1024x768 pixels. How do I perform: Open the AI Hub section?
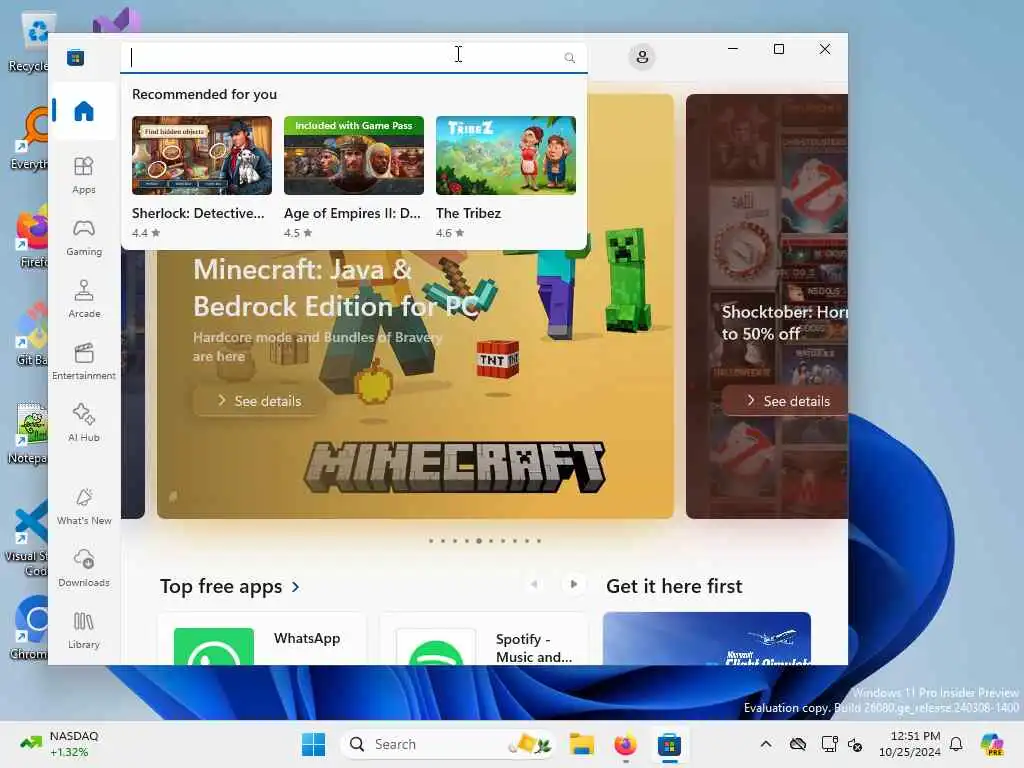(x=84, y=423)
